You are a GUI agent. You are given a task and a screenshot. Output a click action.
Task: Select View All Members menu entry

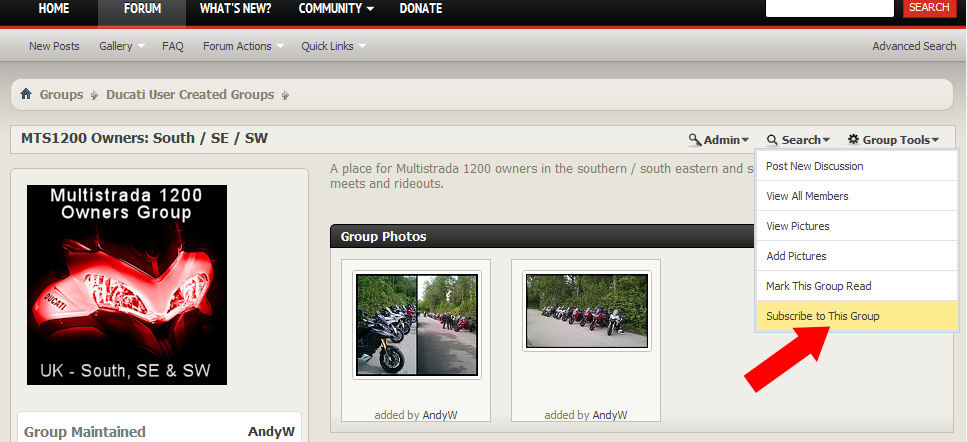807,196
